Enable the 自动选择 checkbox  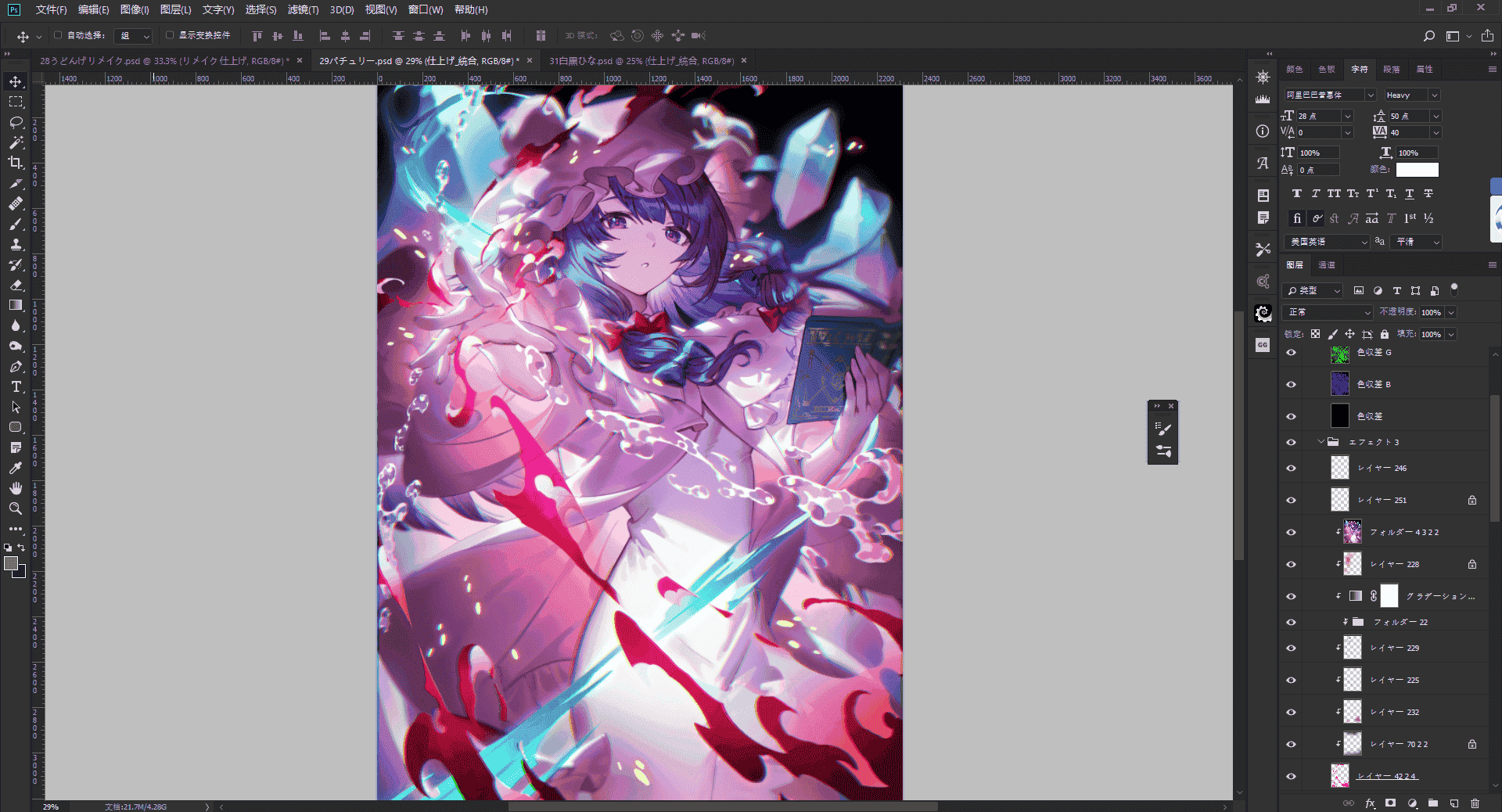click(58, 35)
